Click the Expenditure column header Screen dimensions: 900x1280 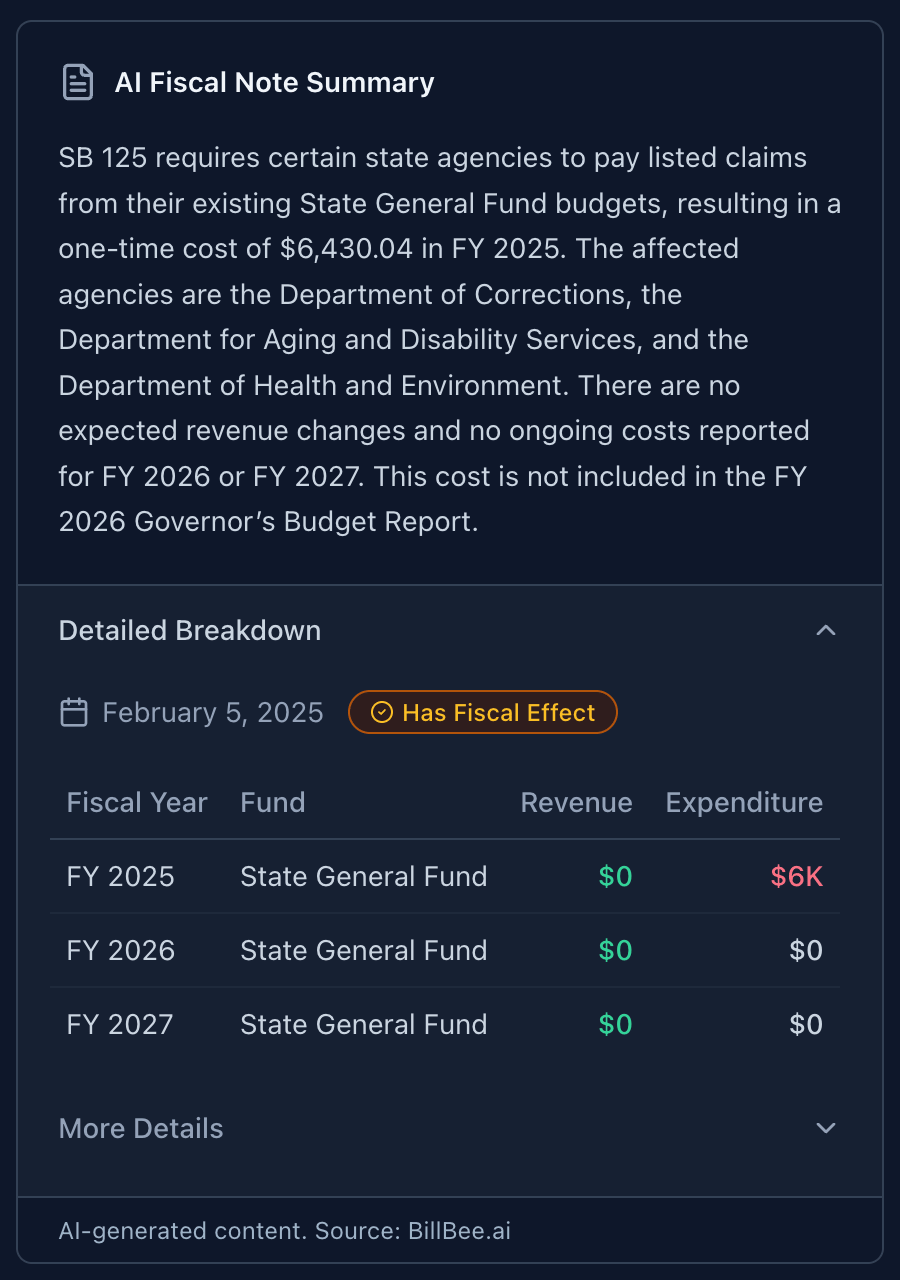[744, 802]
